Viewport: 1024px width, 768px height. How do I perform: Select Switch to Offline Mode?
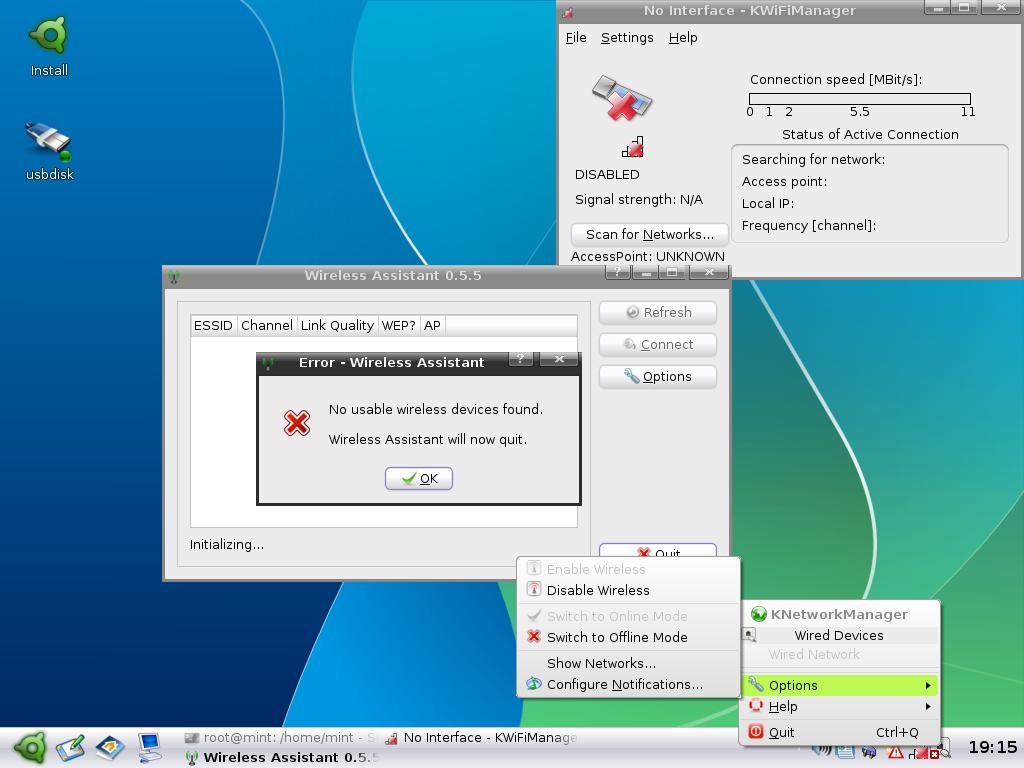[x=628, y=637]
